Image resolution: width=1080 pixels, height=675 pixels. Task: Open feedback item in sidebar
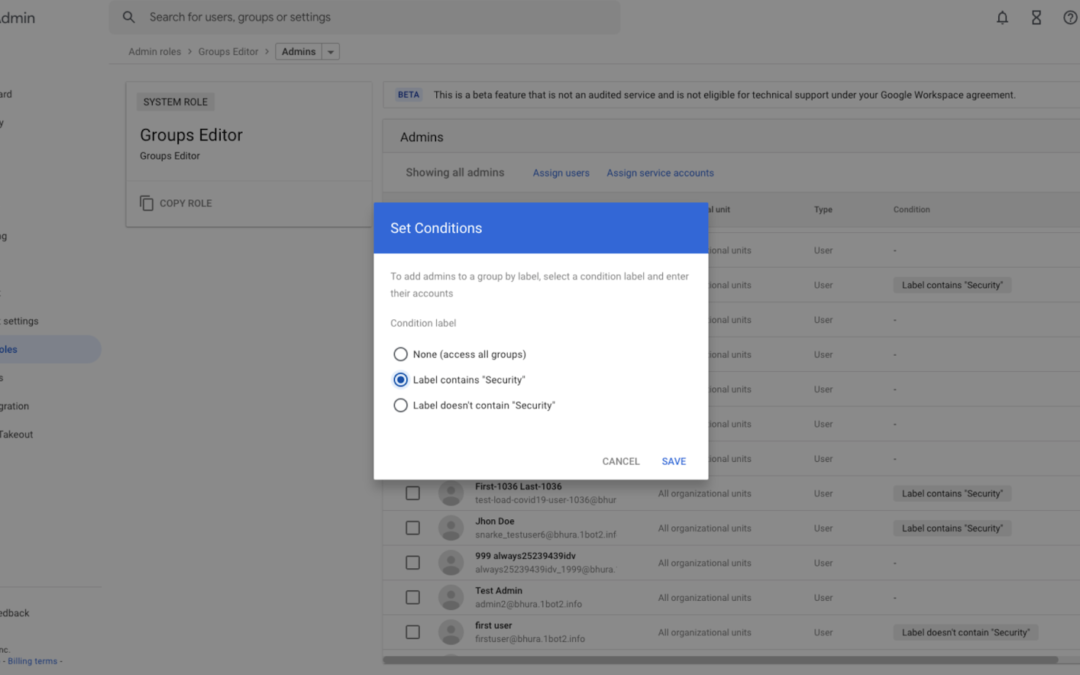(14, 613)
